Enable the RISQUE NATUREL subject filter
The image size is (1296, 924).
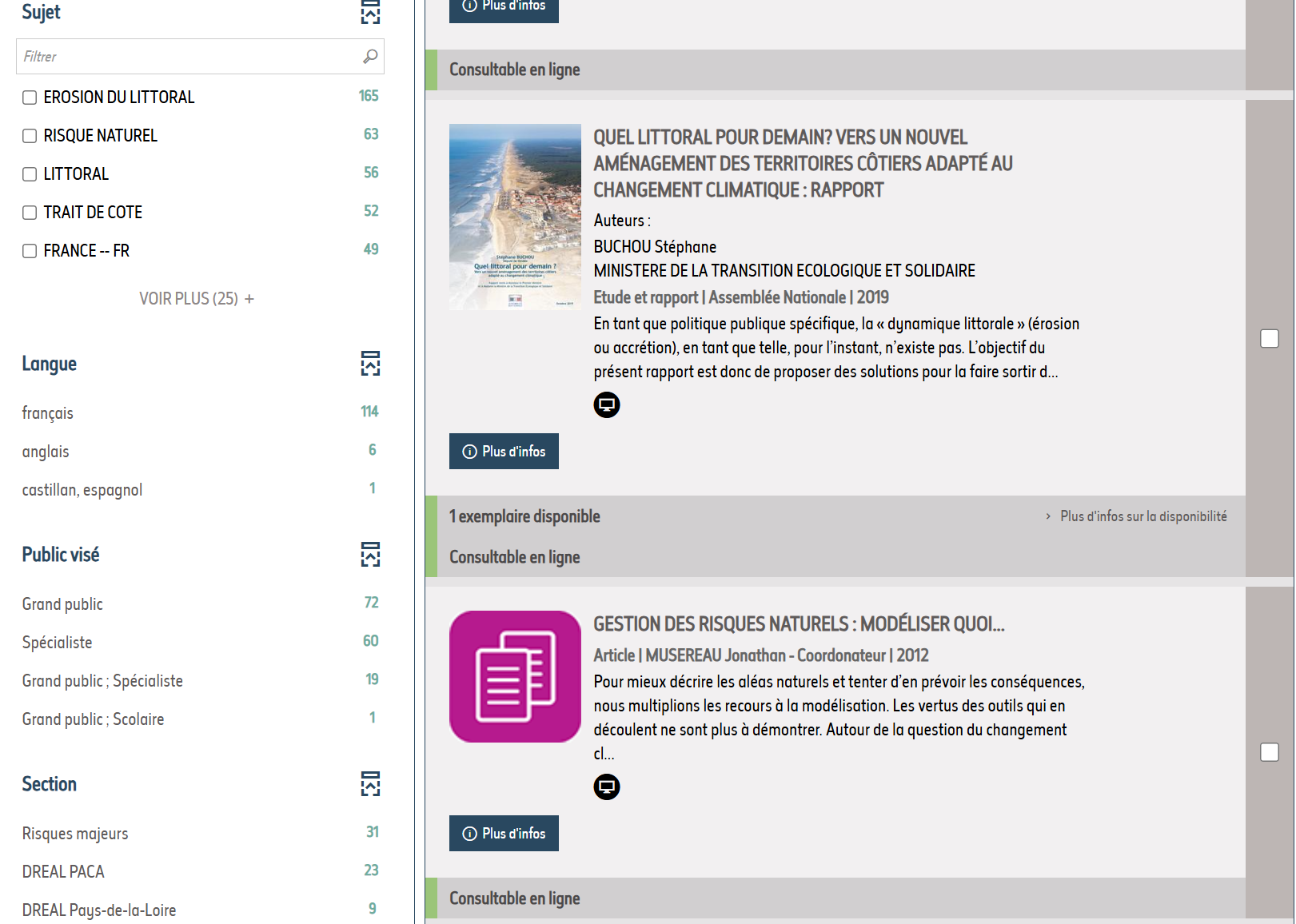(x=30, y=136)
